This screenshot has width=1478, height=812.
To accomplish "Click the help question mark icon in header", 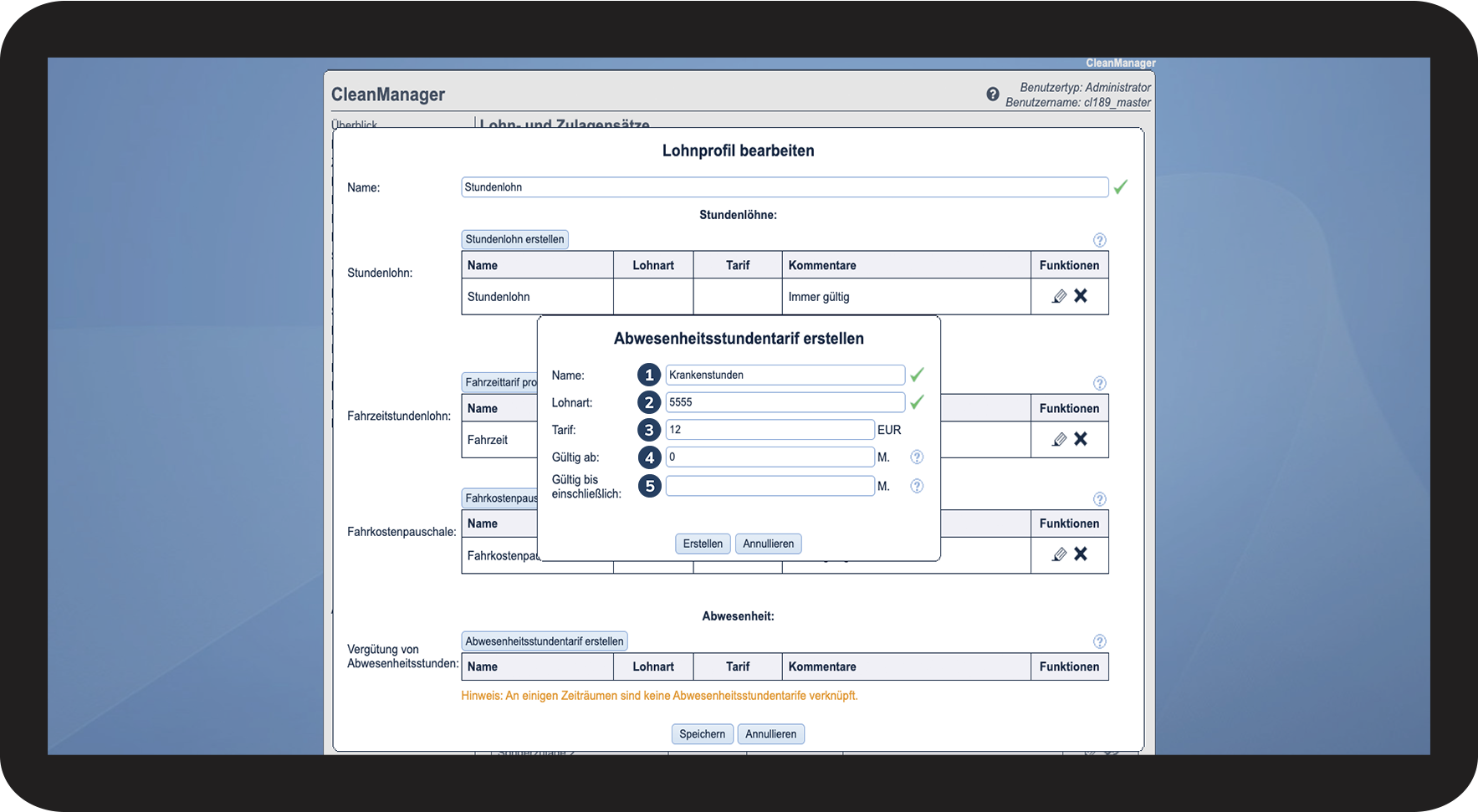I will click(992, 94).
